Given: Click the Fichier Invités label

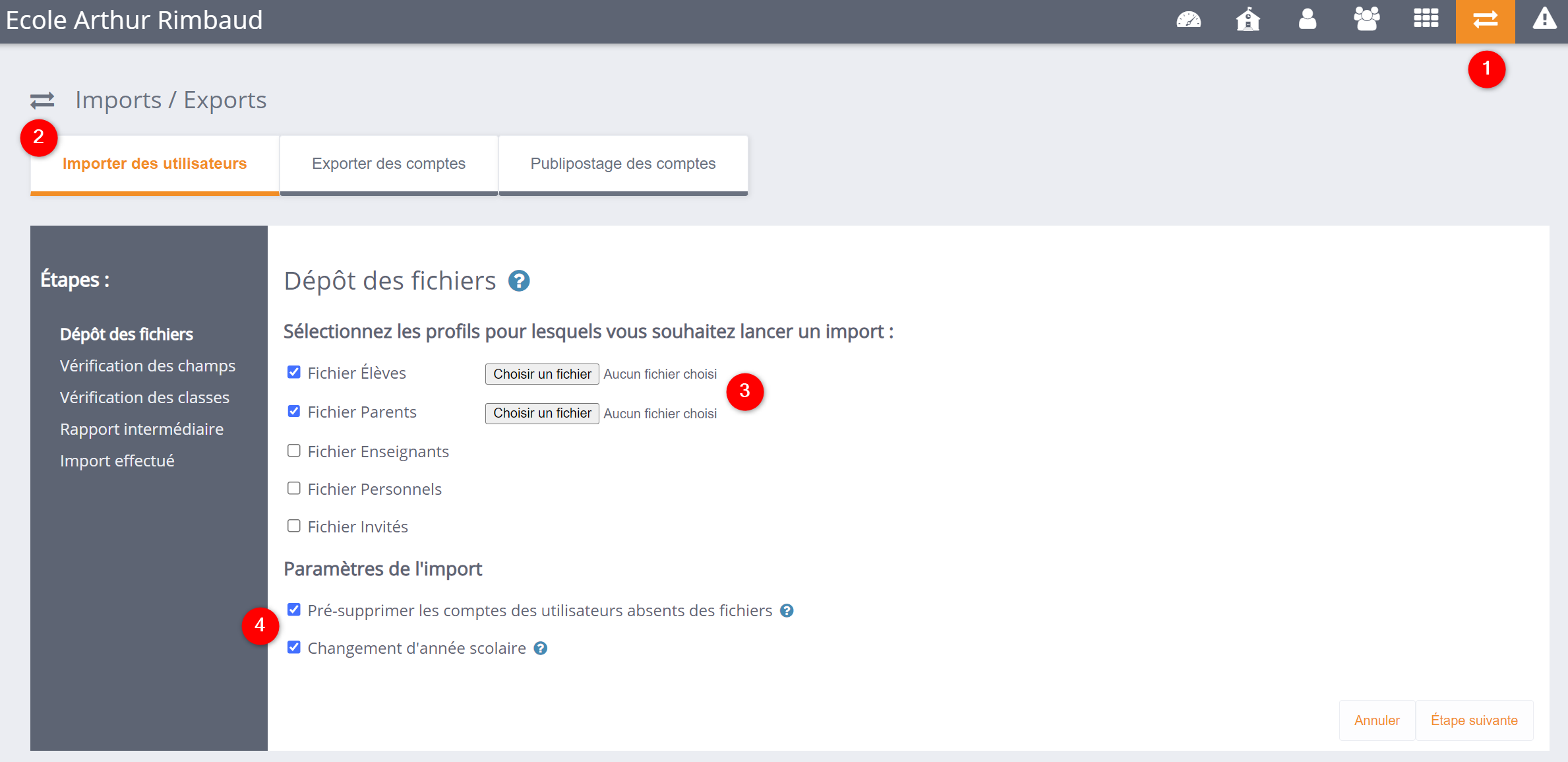Looking at the screenshot, I should (x=358, y=527).
